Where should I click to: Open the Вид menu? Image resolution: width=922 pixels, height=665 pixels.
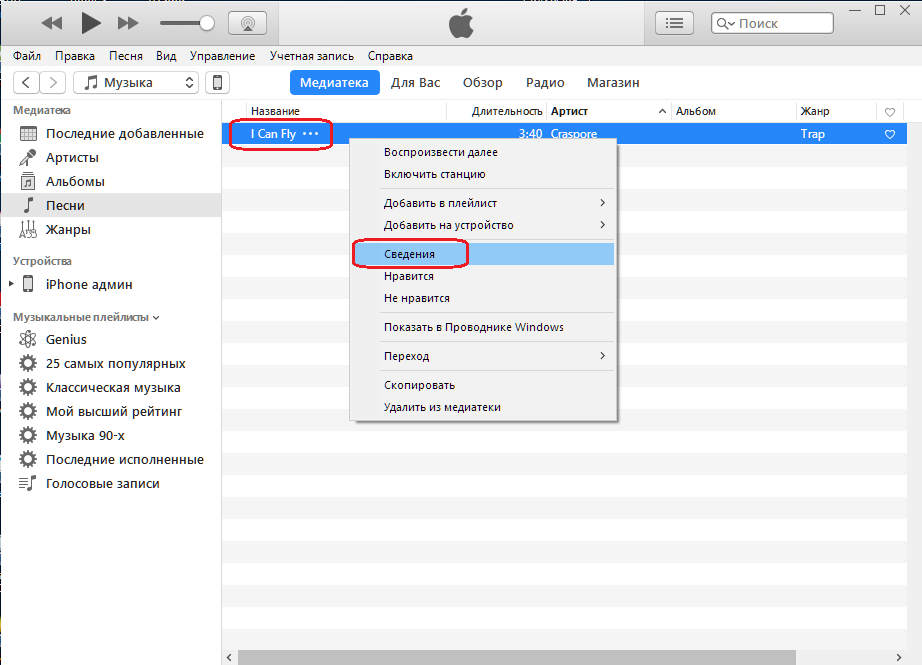tap(166, 56)
